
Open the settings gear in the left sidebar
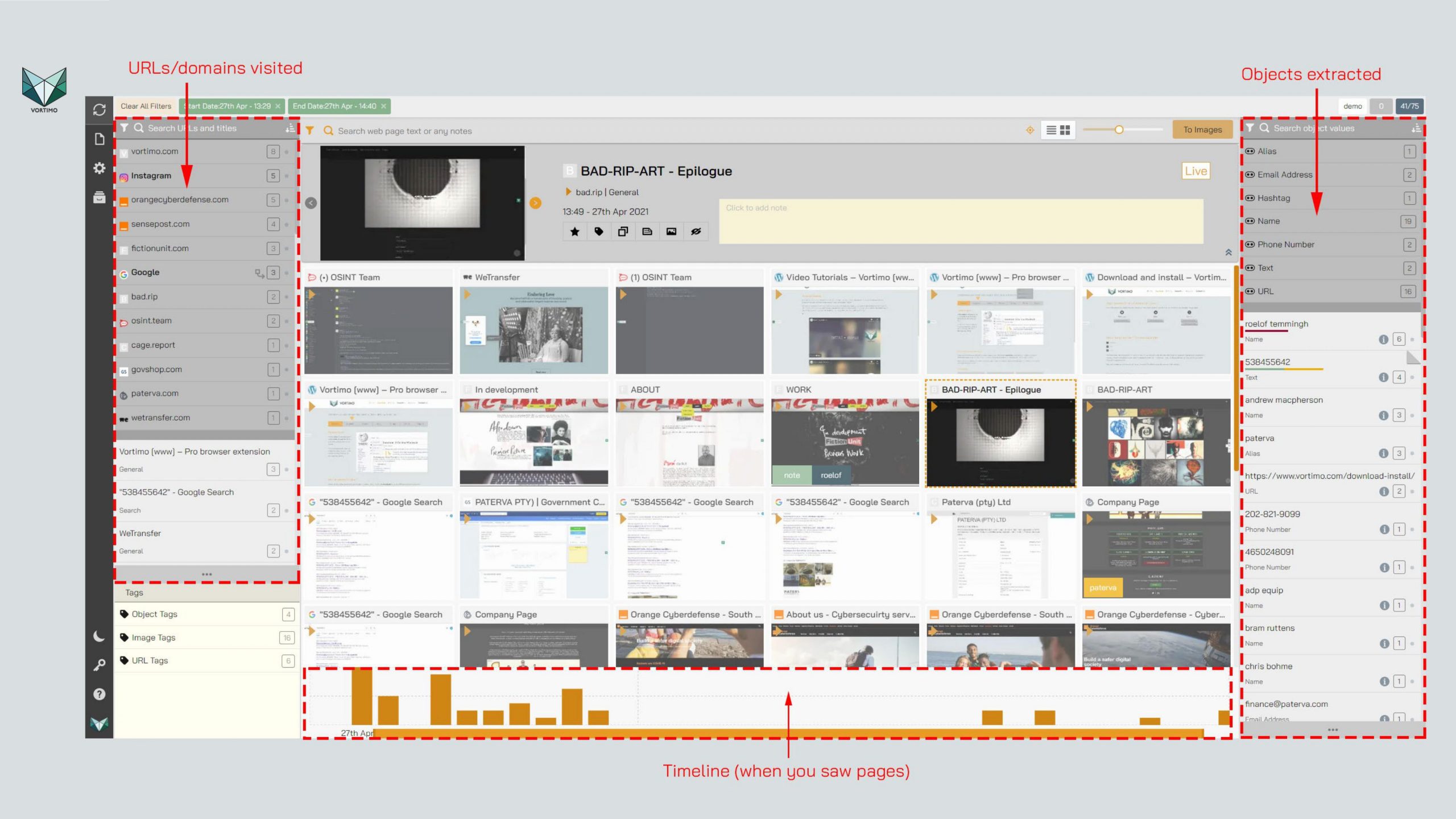point(100,168)
